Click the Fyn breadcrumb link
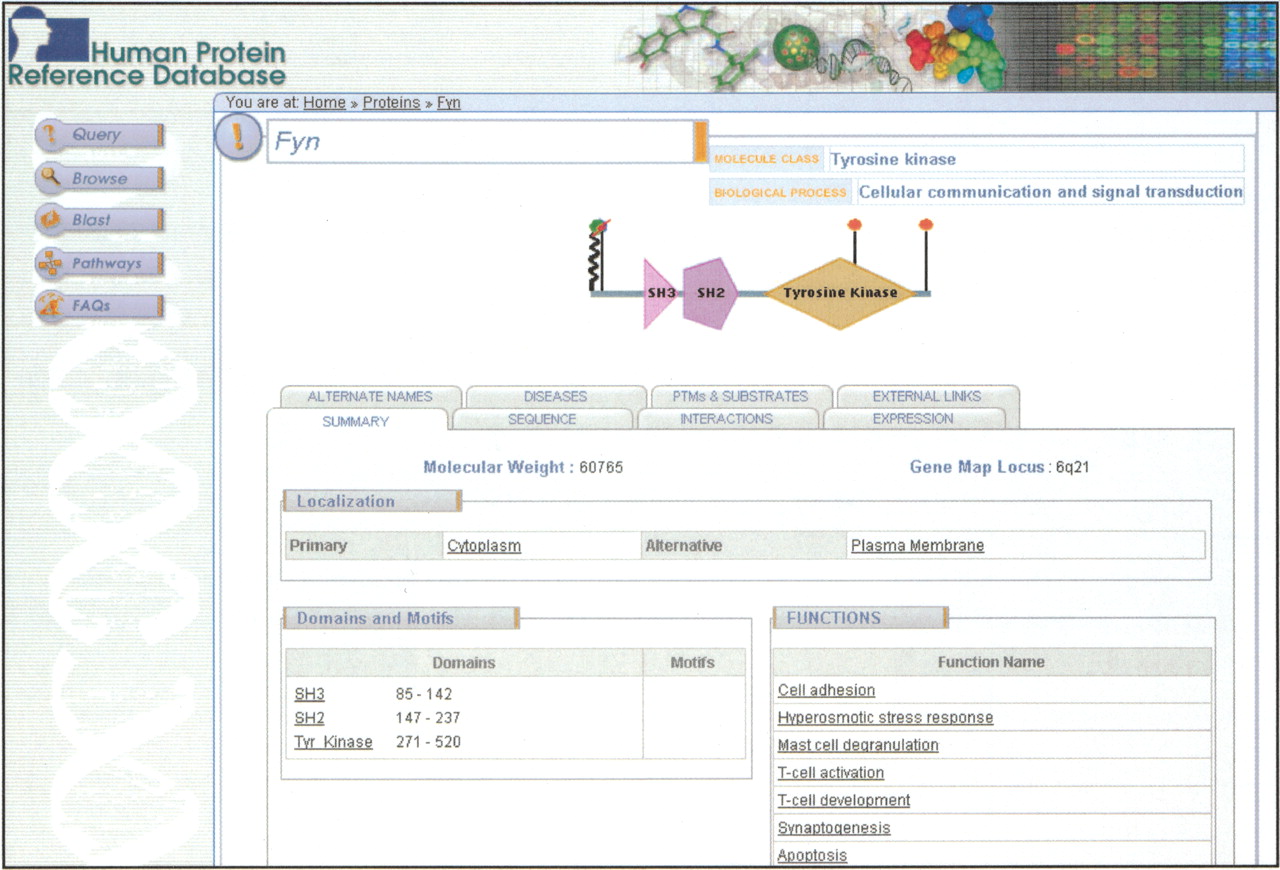The width and height of the screenshot is (1280, 870). point(449,103)
